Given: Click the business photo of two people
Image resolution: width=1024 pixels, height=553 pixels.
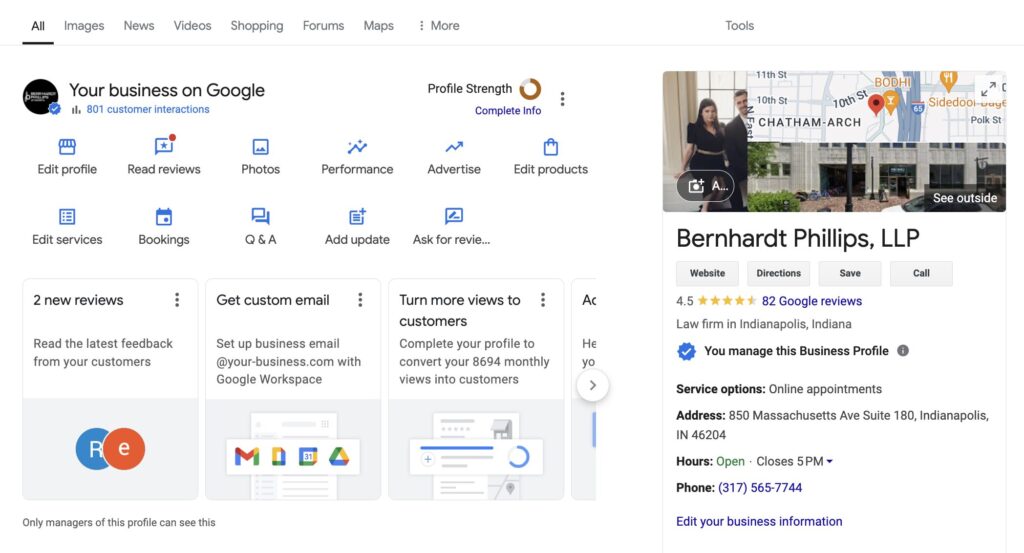Looking at the screenshot, I should tap(705, 141).
